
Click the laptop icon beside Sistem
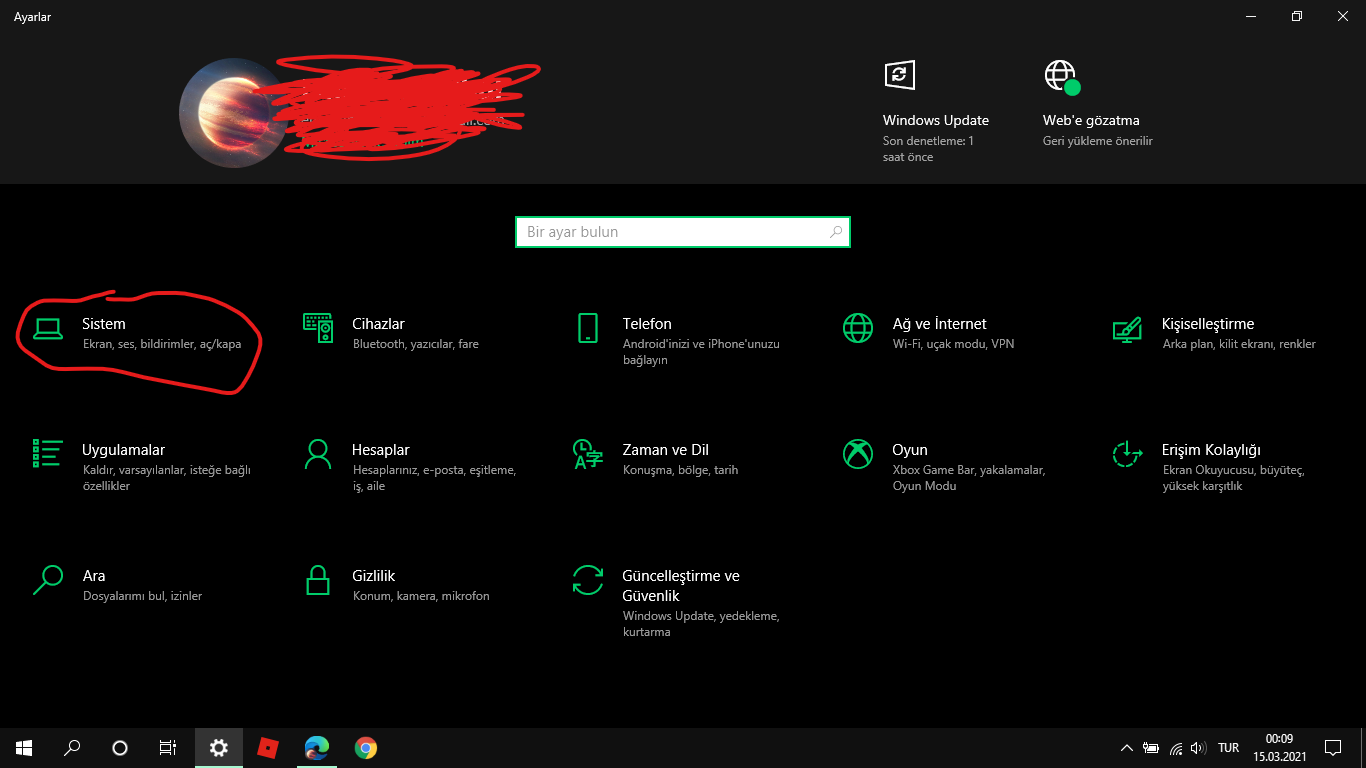click(x=48, y=328)
